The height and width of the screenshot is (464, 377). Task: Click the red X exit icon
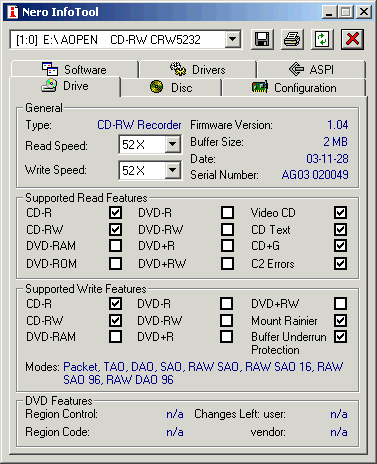[x=352, y=39]
